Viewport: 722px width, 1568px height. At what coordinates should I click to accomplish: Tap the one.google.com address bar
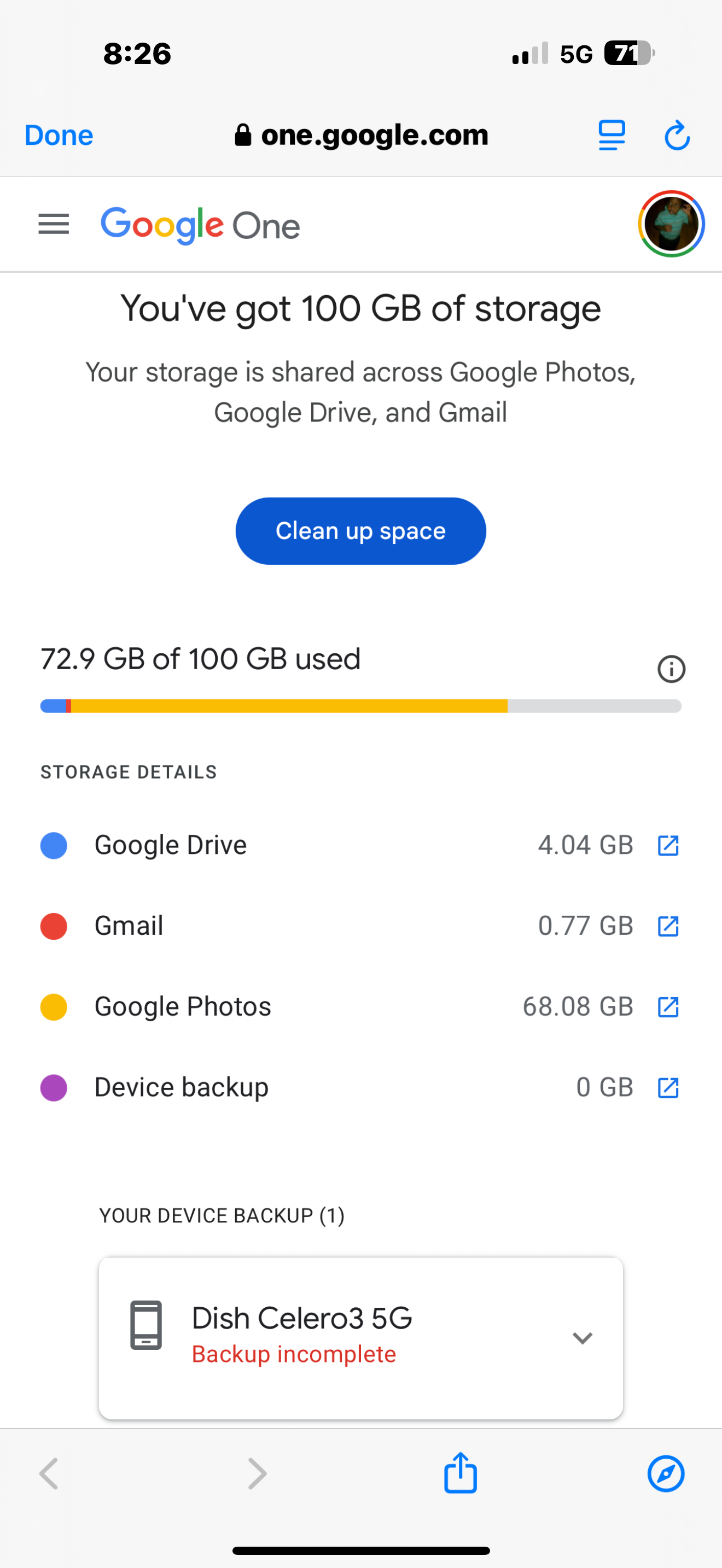coord(362,135)
